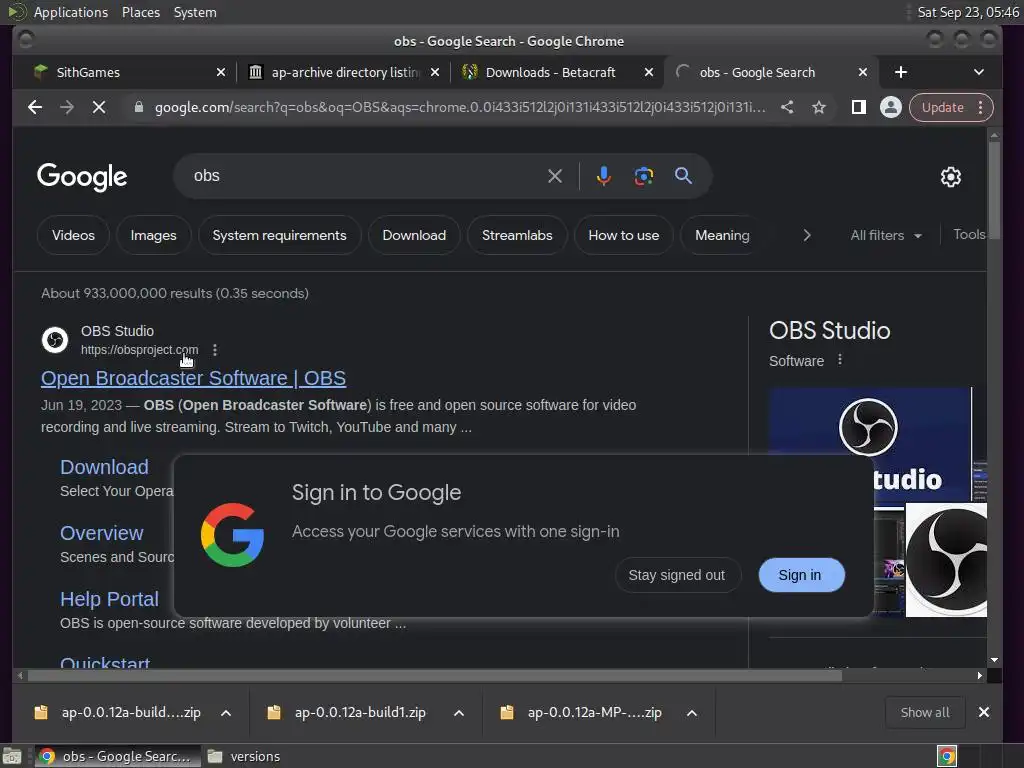1024x768 pixels.
Task: Click the forward navigation arrow
Action: point(67,107)
